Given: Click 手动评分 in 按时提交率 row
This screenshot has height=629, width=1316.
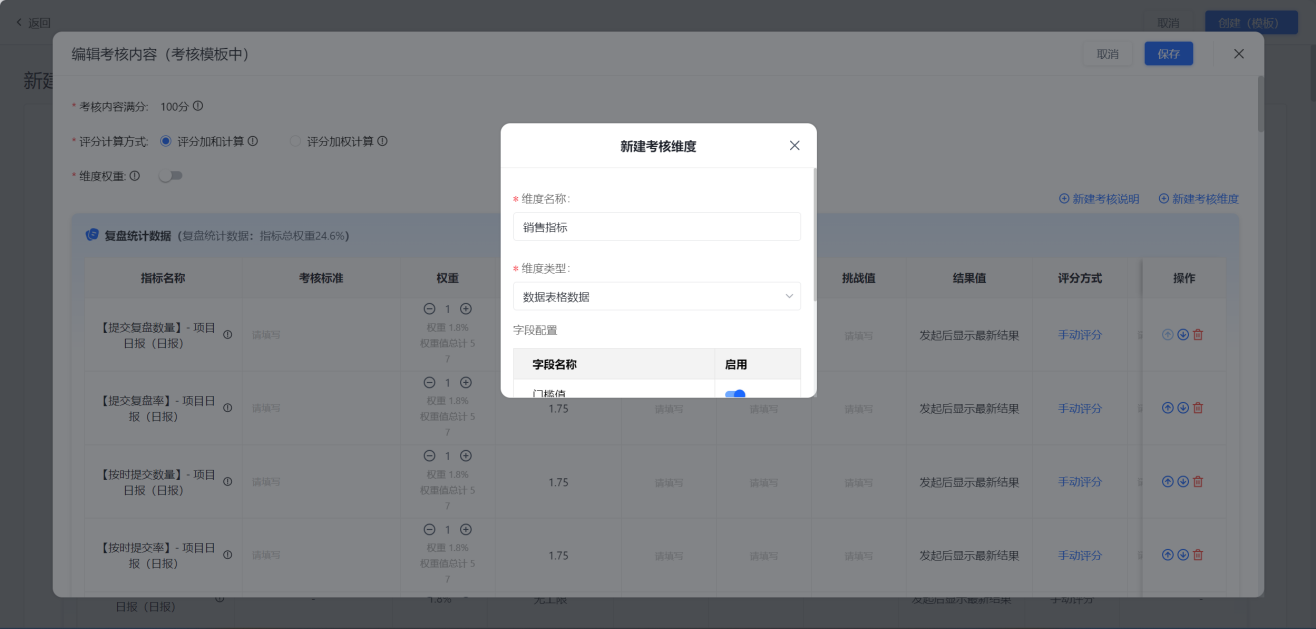Looking at the screenshot, I should pyautogui.click(x=1080, y=555).
